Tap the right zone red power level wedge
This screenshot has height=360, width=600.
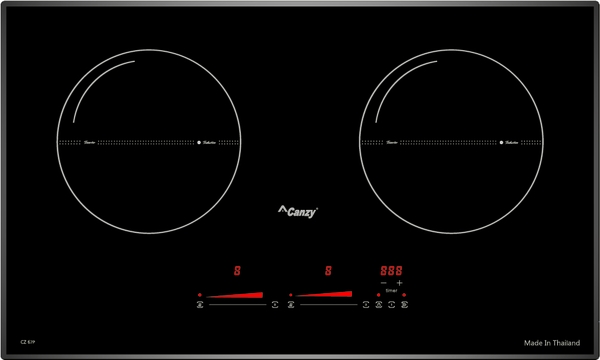[x=324, y=294]
